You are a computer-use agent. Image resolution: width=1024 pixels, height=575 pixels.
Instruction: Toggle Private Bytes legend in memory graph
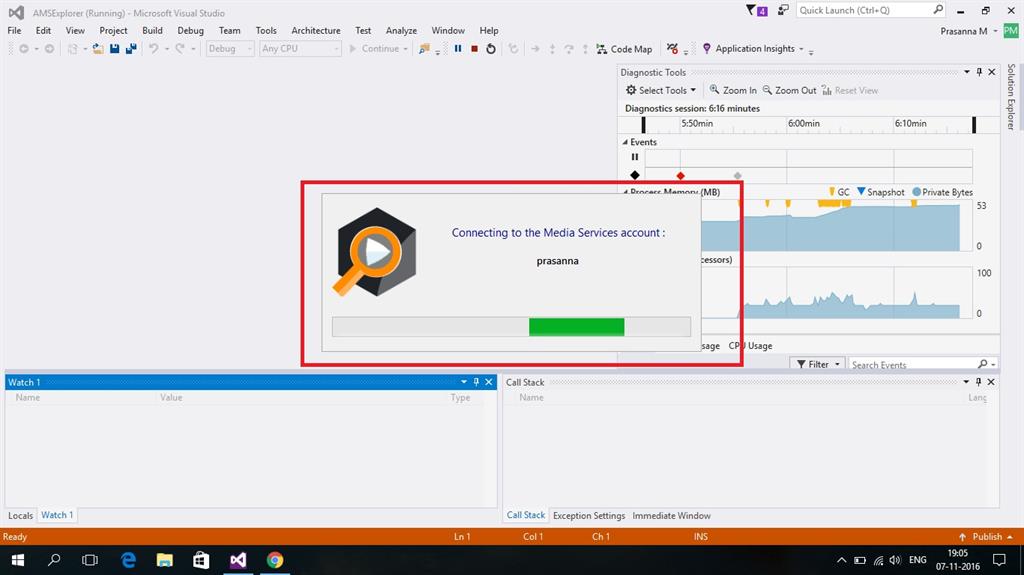(x=942, y=192)
